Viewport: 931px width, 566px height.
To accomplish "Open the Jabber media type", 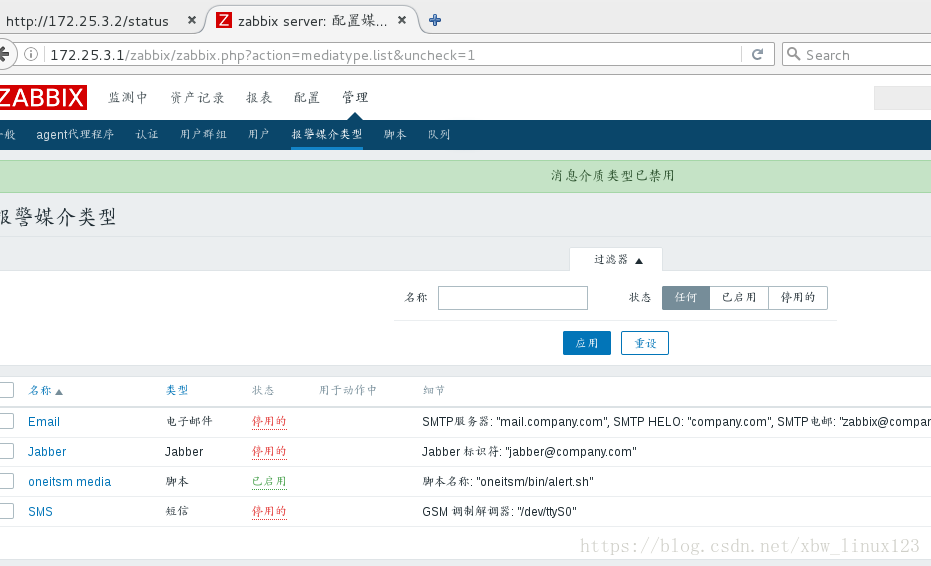I will point(47,451).
